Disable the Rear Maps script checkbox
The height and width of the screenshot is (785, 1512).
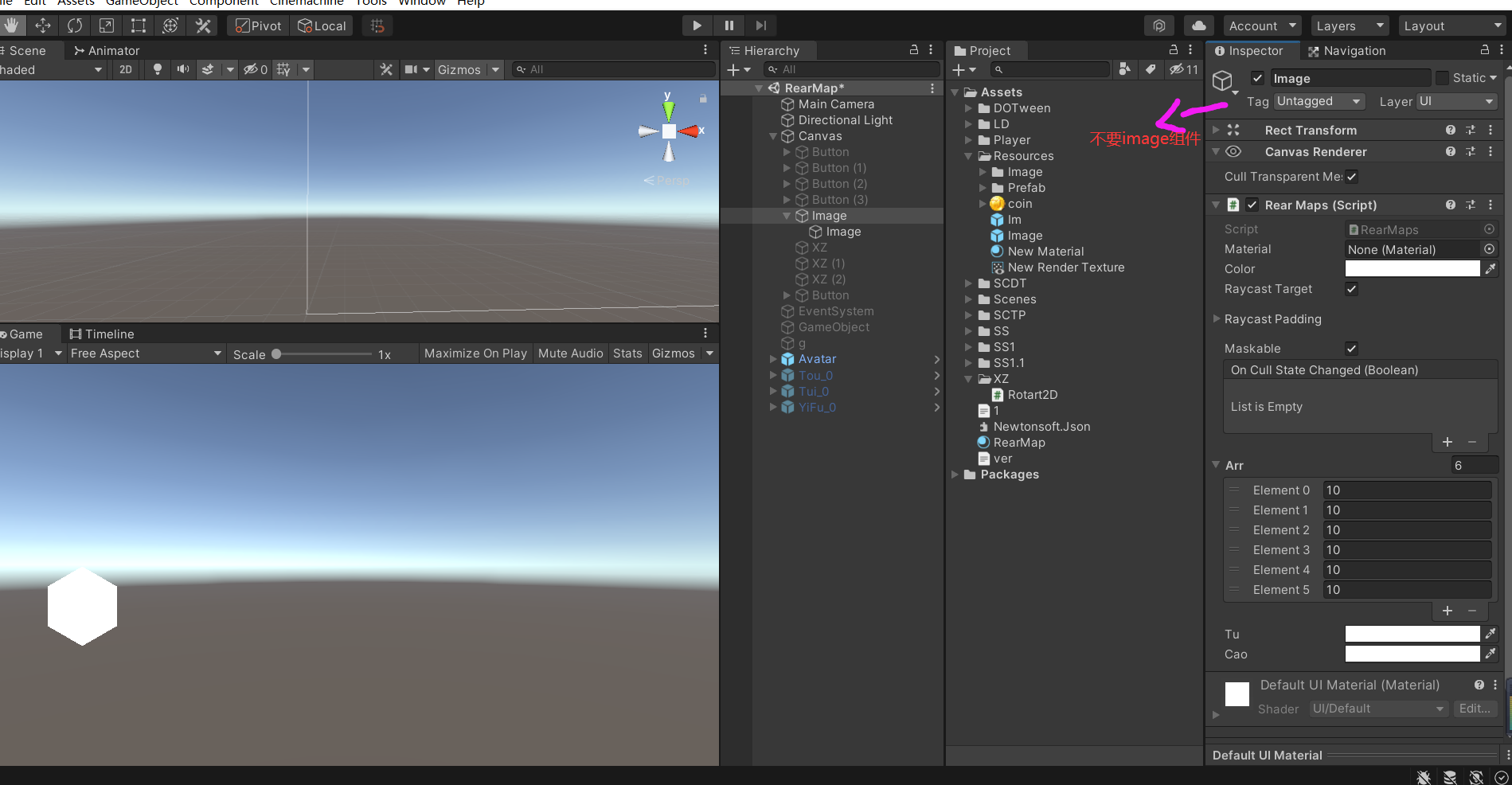click(1252, 205)
